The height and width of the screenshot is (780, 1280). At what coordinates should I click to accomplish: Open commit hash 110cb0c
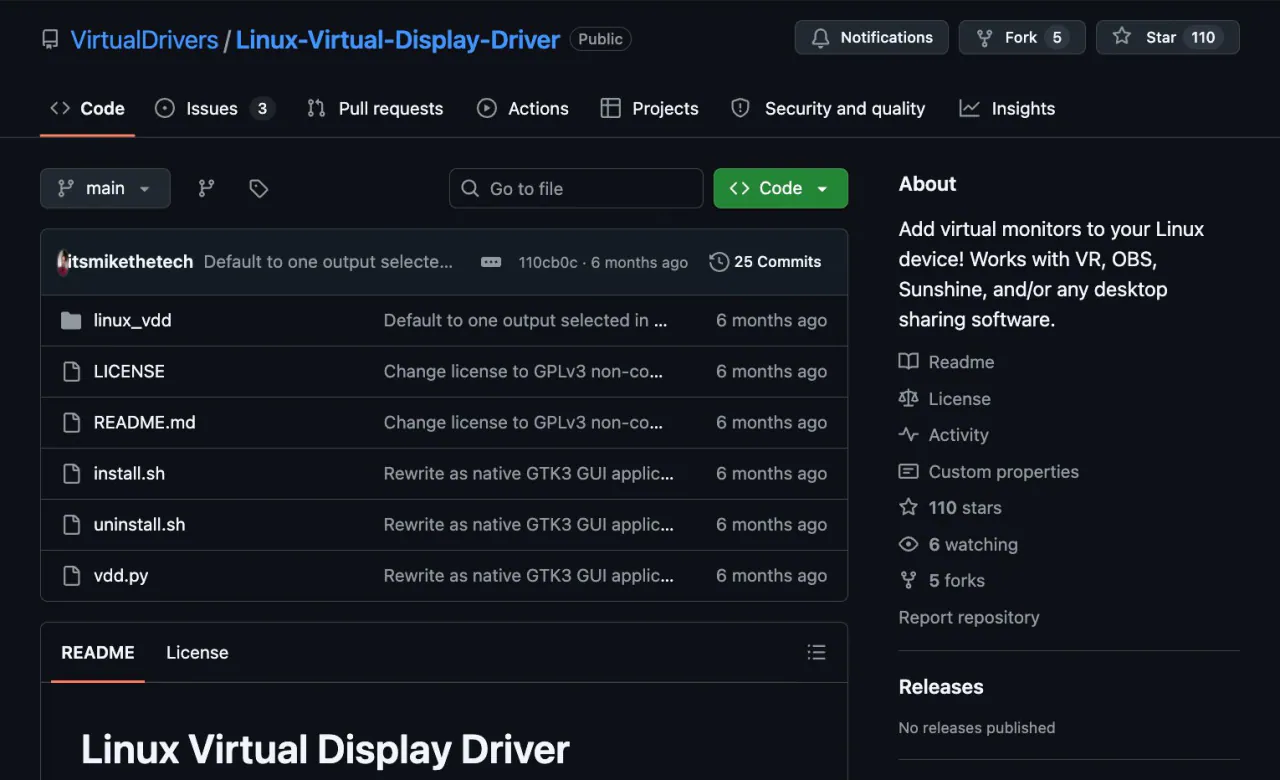tap(548, 262)
